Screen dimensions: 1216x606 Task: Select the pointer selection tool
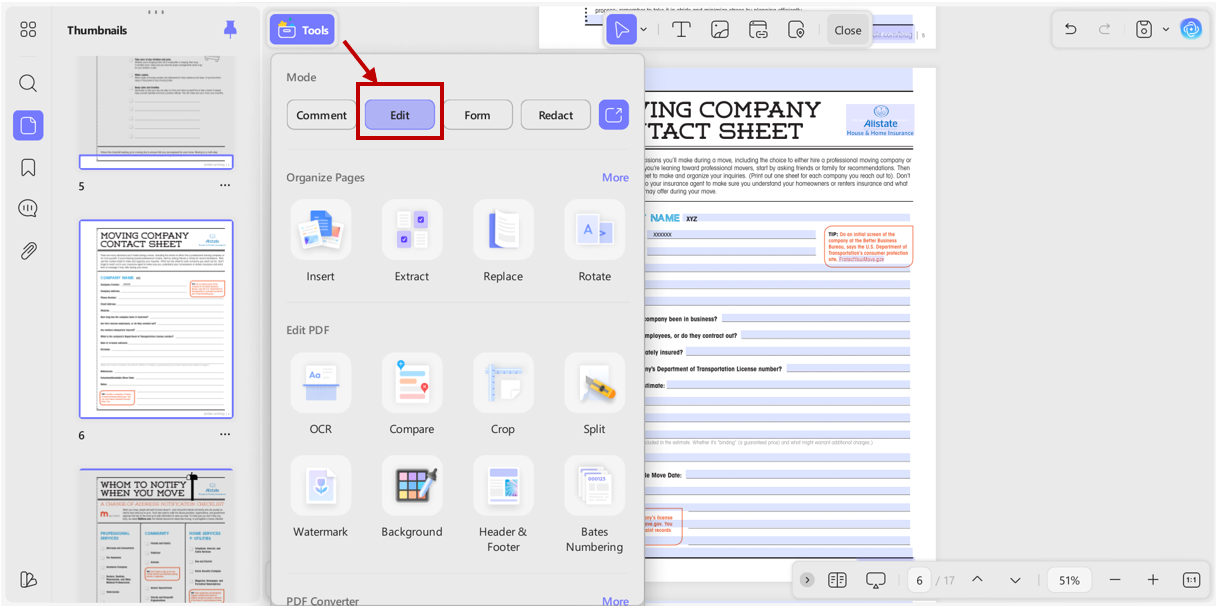[x=622, y=30]
